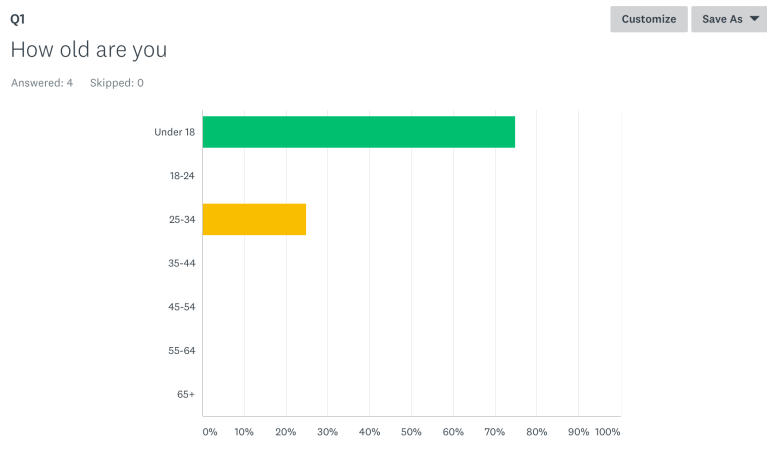Click the 20% axis tick label
The width and height of the screenshot is (767, 472).
tap(286, 432)
